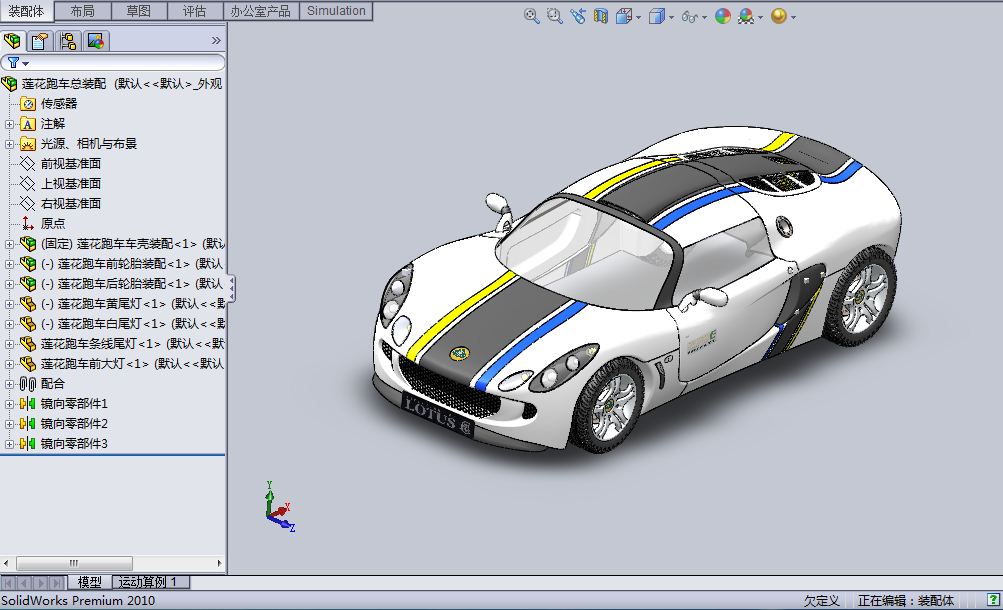
Task: Open the PropertyManager panel tab
Action: (40, 41)
